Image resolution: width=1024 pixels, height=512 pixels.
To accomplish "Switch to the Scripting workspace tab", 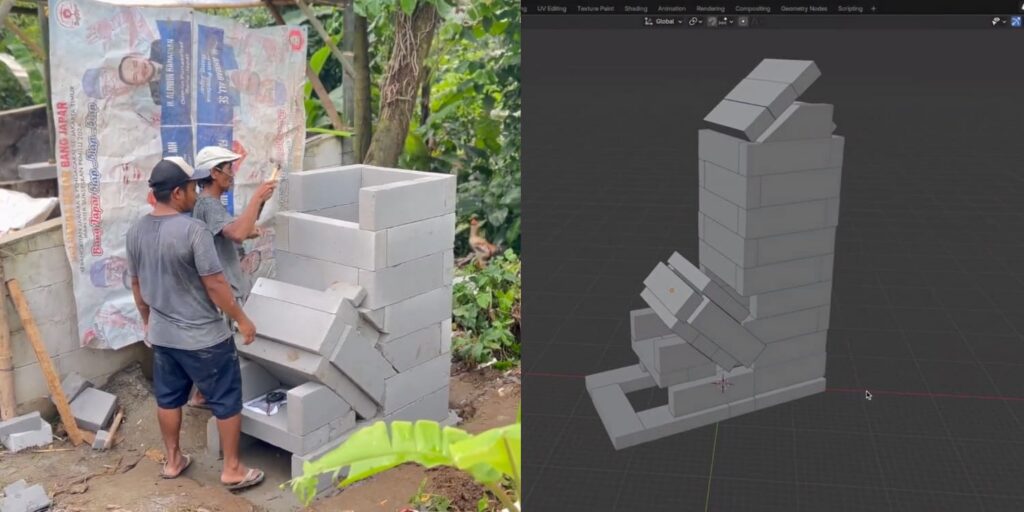I will (850, 8).
